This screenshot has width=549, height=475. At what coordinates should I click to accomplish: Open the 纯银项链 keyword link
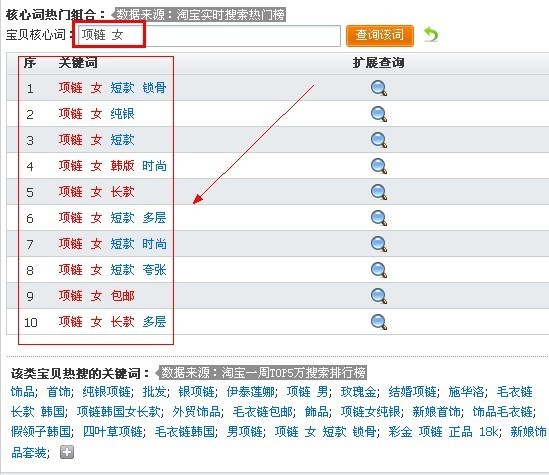[x=107, y=392]
